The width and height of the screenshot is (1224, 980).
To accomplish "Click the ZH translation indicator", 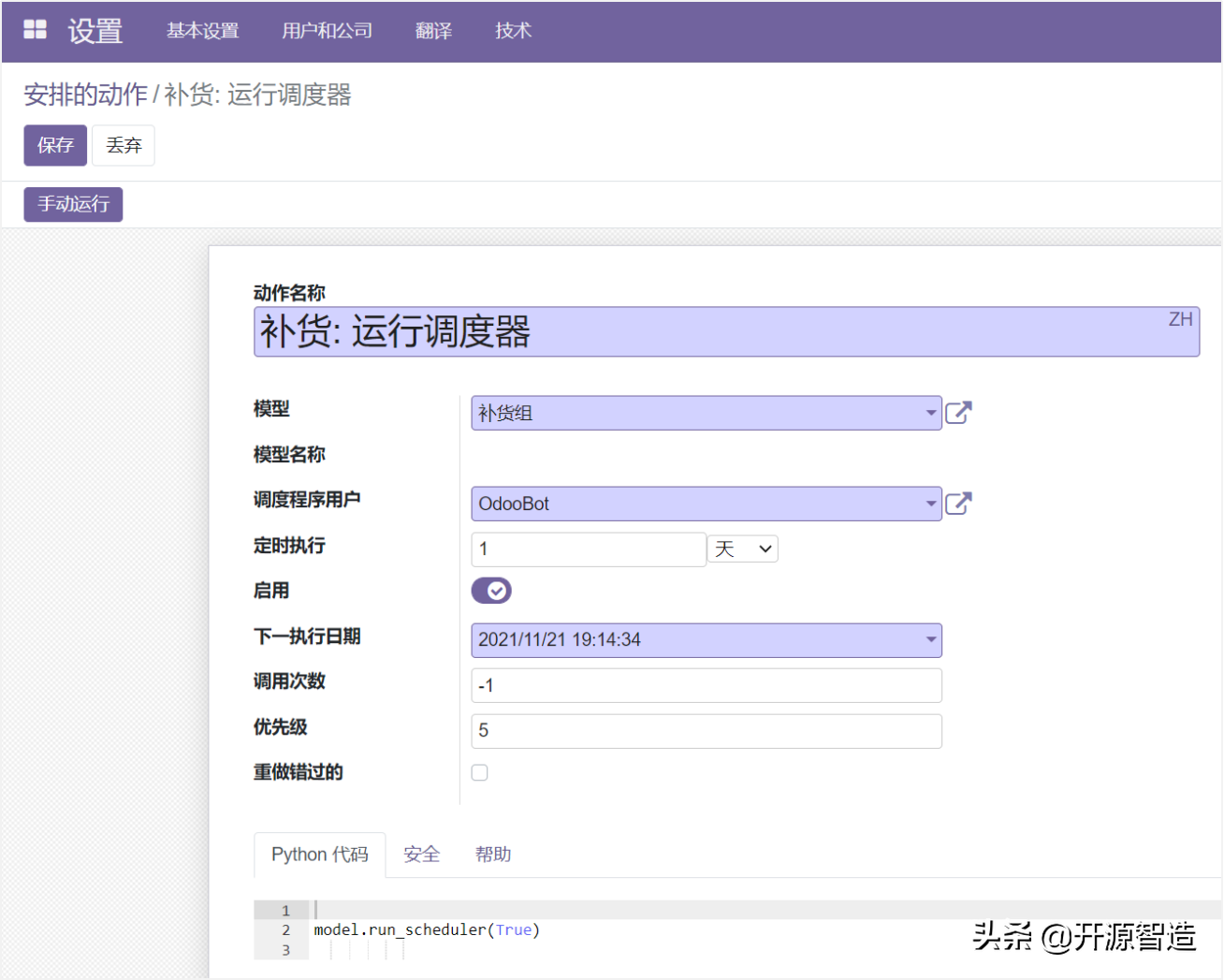I will click(x=1180, y=320).
